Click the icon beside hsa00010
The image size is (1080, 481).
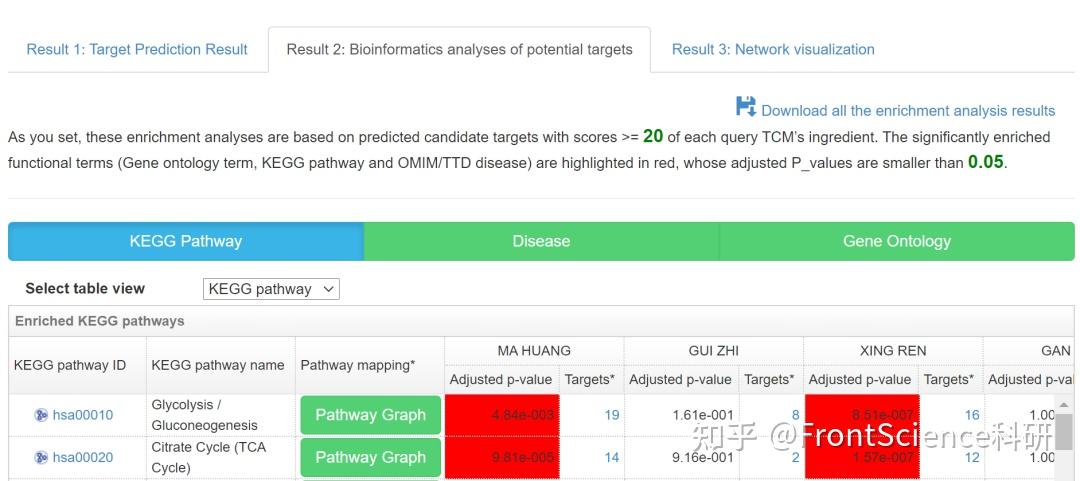coord(41,415)
